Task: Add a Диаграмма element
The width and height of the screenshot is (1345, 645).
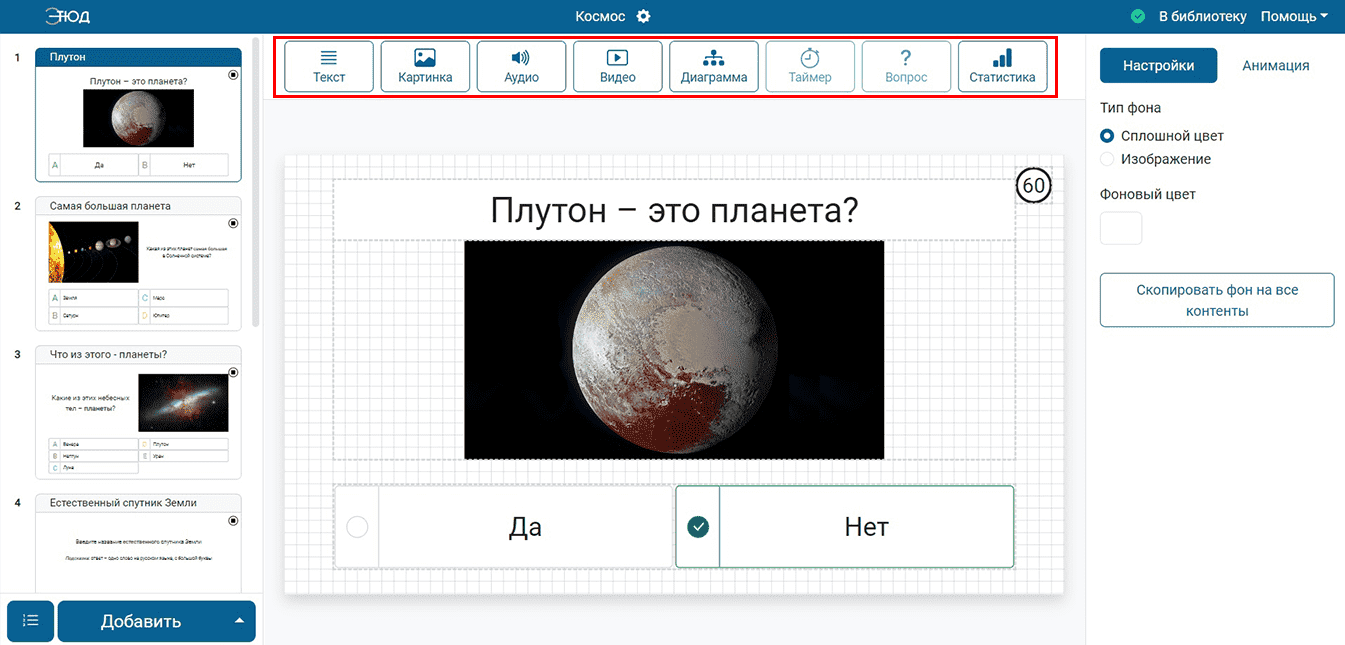Action: (714, 67)
